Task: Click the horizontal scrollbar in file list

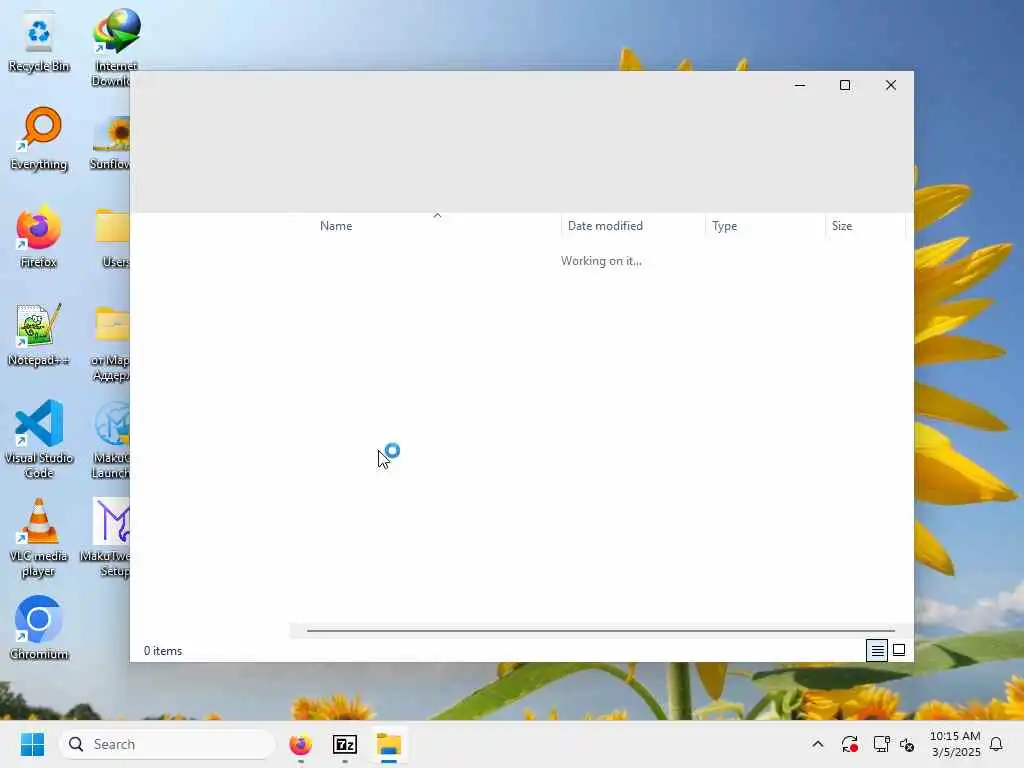Action: [x=600, y=631]
